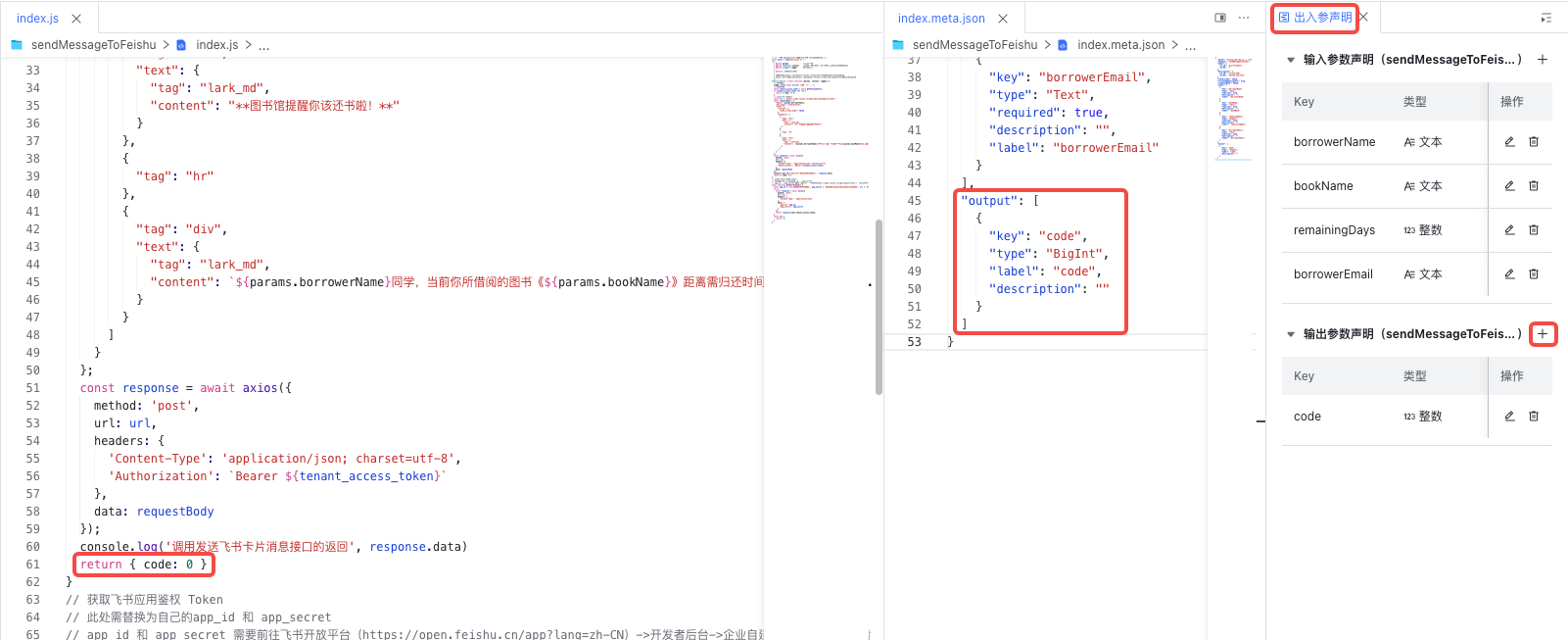The image size is (1568, 640).
Task: Select index.meta.json in the right breadcrumb path
Action: pyautogui.click(x=1121, y=45)
